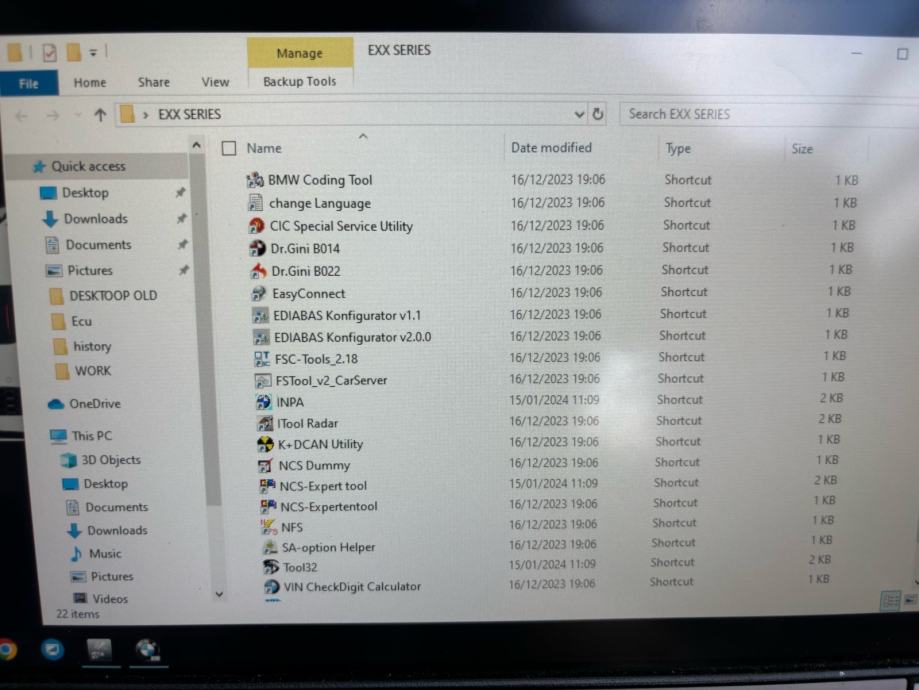Open the address bar history dropdown
The image size is (919, 690).
pos(579,114)
